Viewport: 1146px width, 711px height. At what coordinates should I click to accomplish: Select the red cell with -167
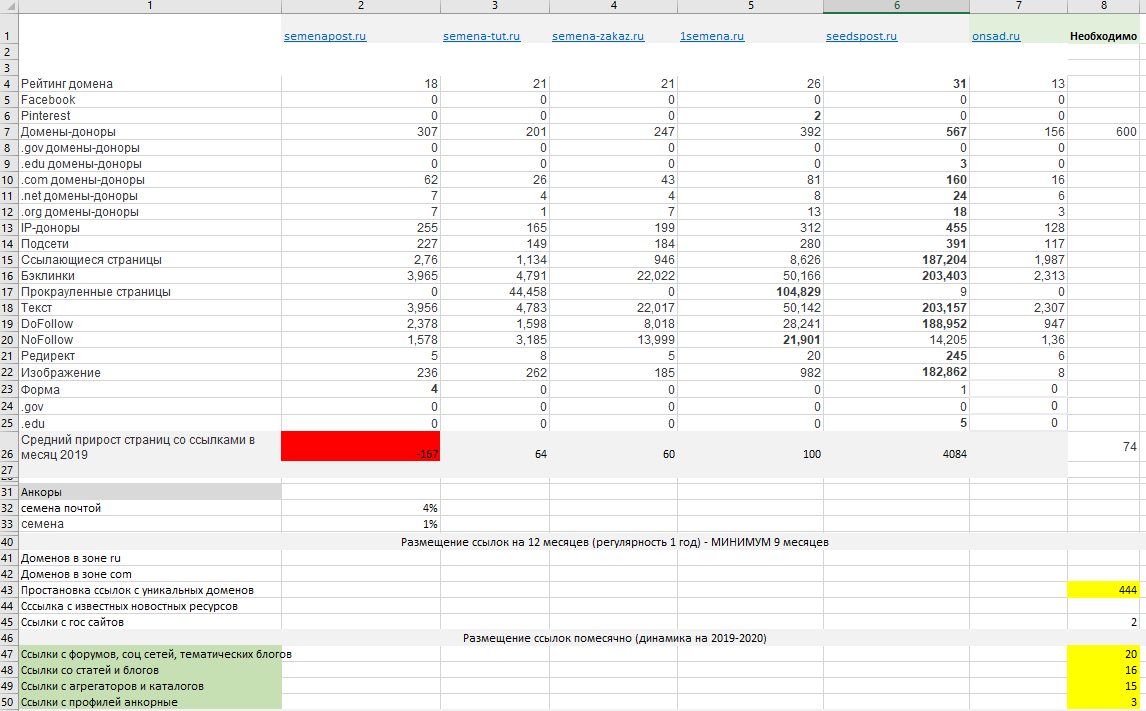360,446
